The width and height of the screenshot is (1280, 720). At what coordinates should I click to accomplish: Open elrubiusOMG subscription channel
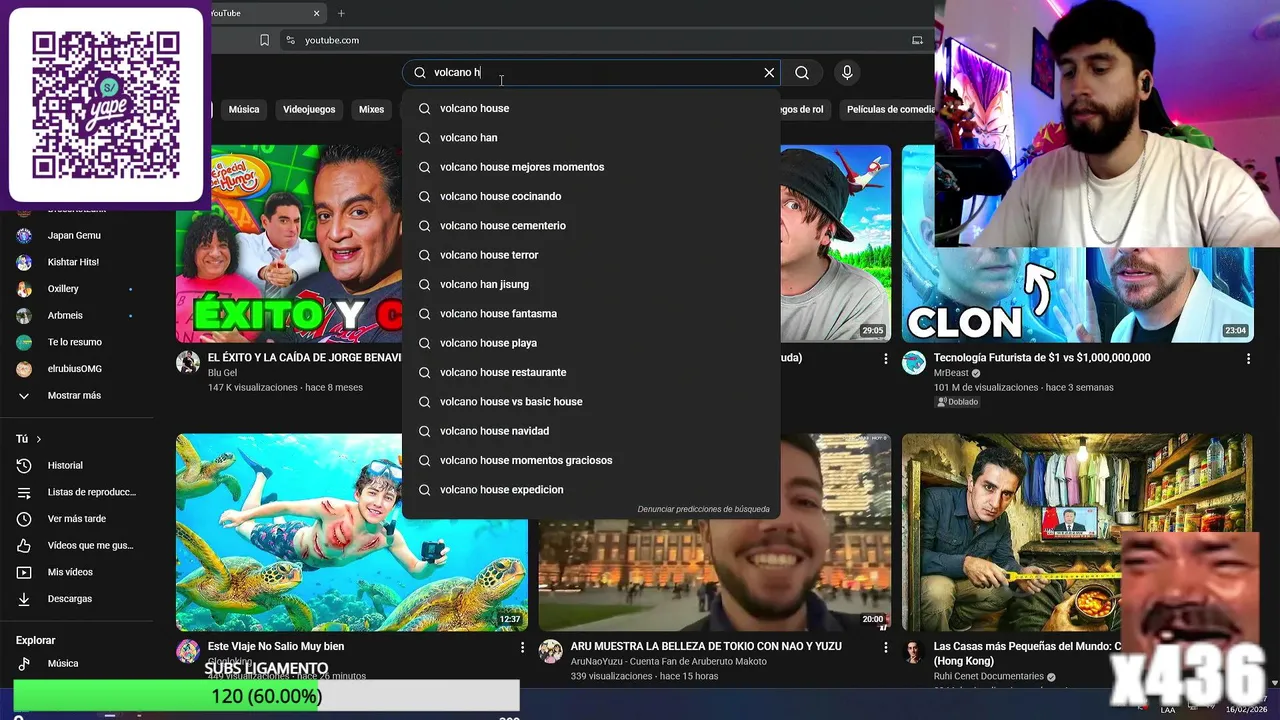pos(76,369)
